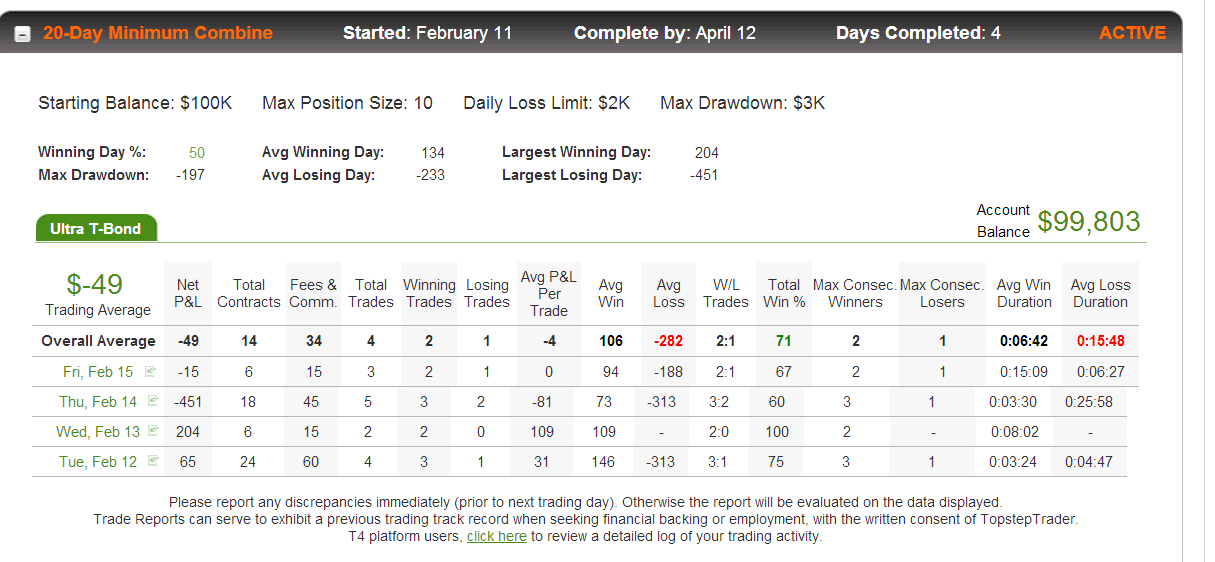Click the $99,803 account balance value

(x=1089, y=221)
